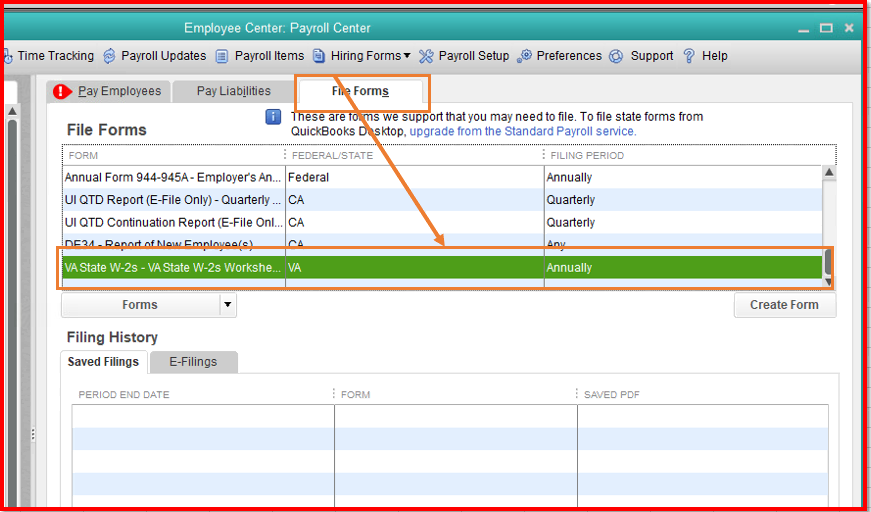Open Support from the toolbar
The image size is (871, 512).
click(652, 56)
